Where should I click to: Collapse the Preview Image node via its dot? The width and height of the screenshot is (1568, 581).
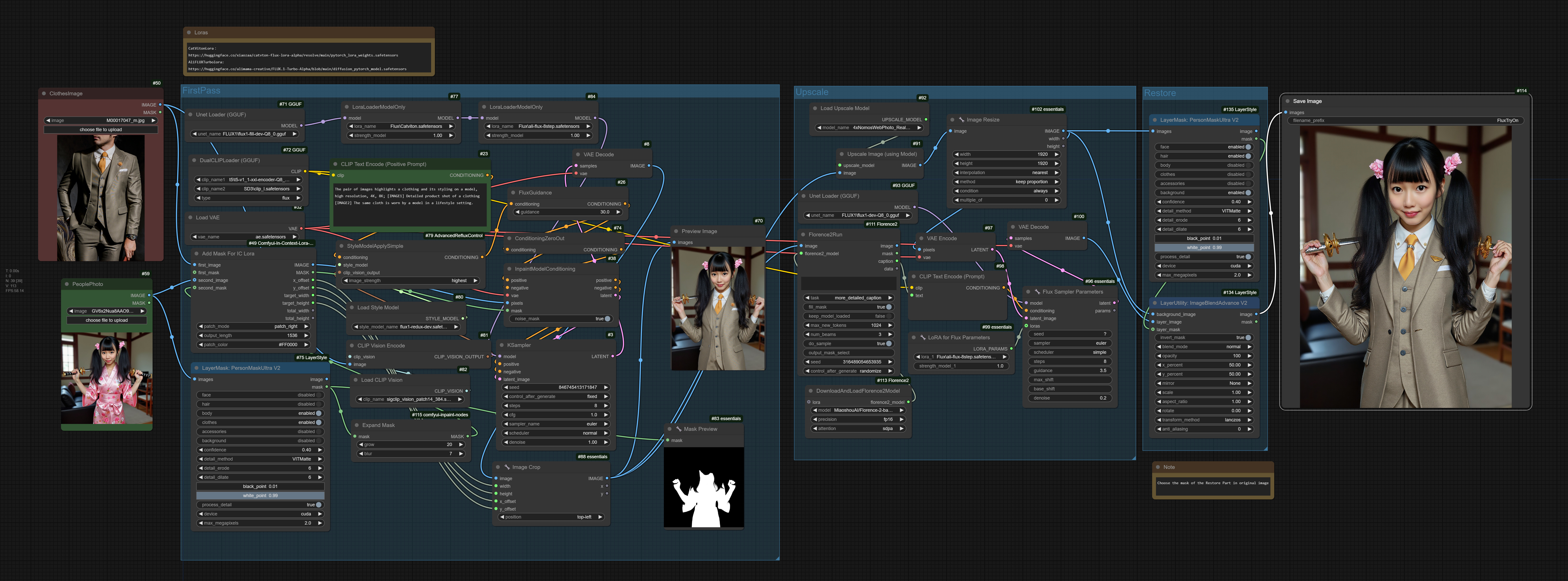click(676, 231)
